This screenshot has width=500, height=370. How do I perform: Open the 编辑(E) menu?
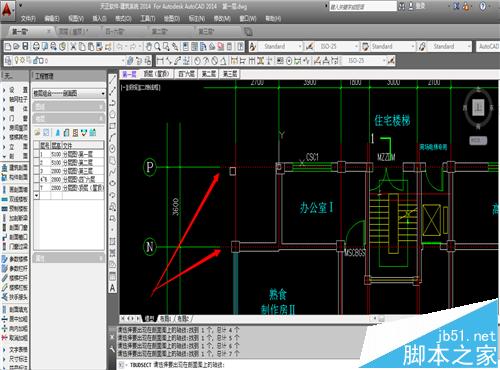click(52, 19)
